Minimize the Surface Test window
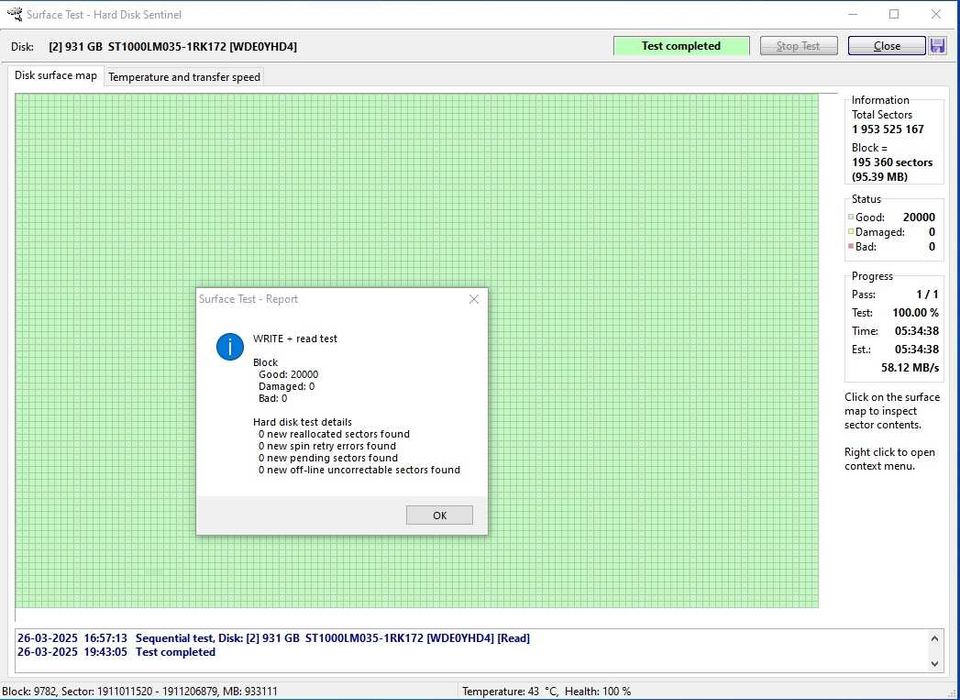The height and width of the screenshot is (700, 960). (853, 14)
